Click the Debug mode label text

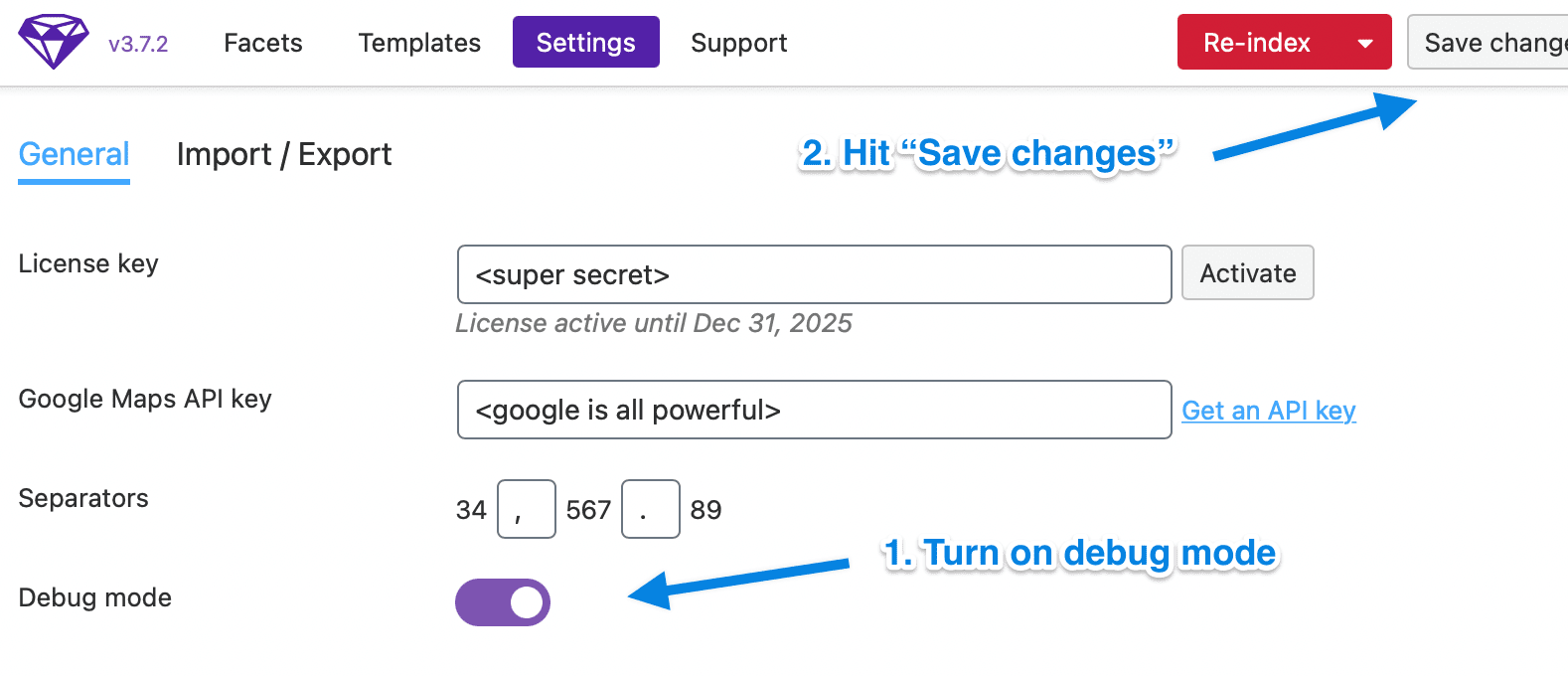[x=95, y=597]
